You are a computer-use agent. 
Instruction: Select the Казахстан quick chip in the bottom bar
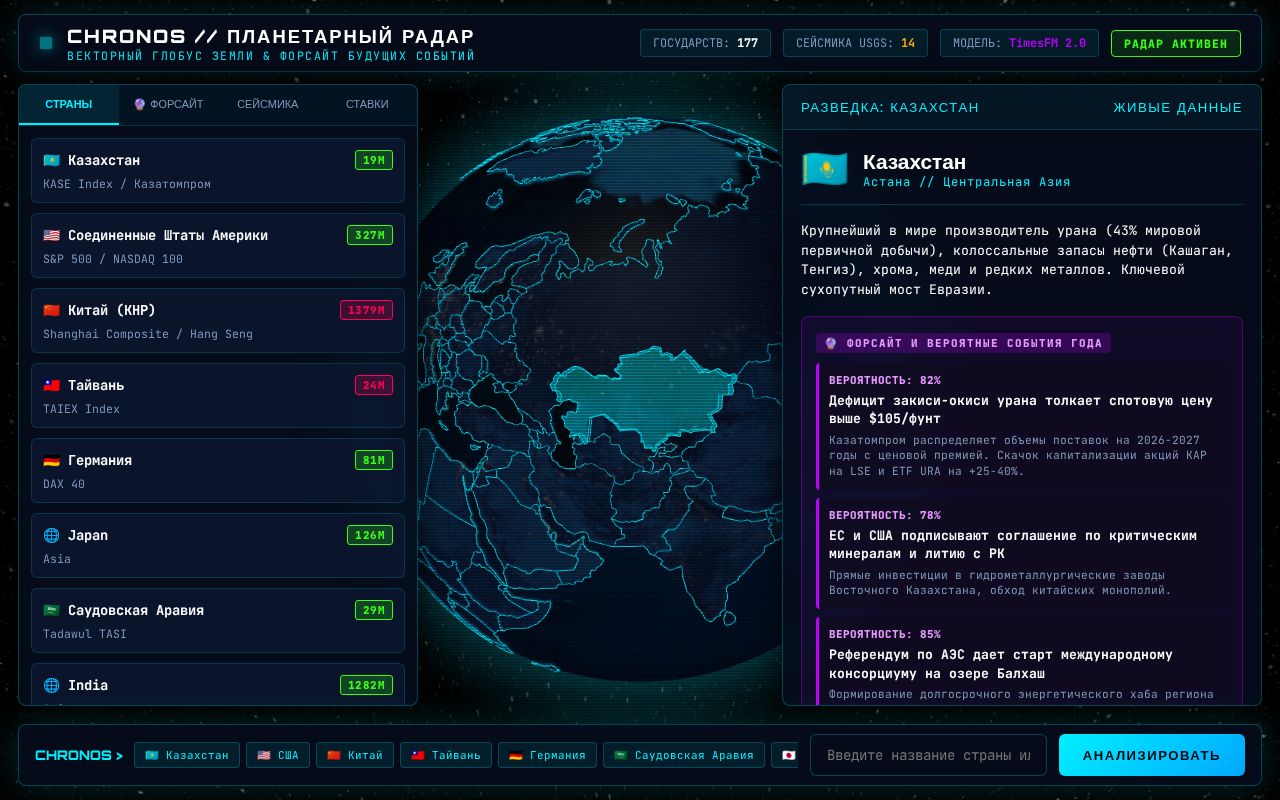[x=187, y=755]
